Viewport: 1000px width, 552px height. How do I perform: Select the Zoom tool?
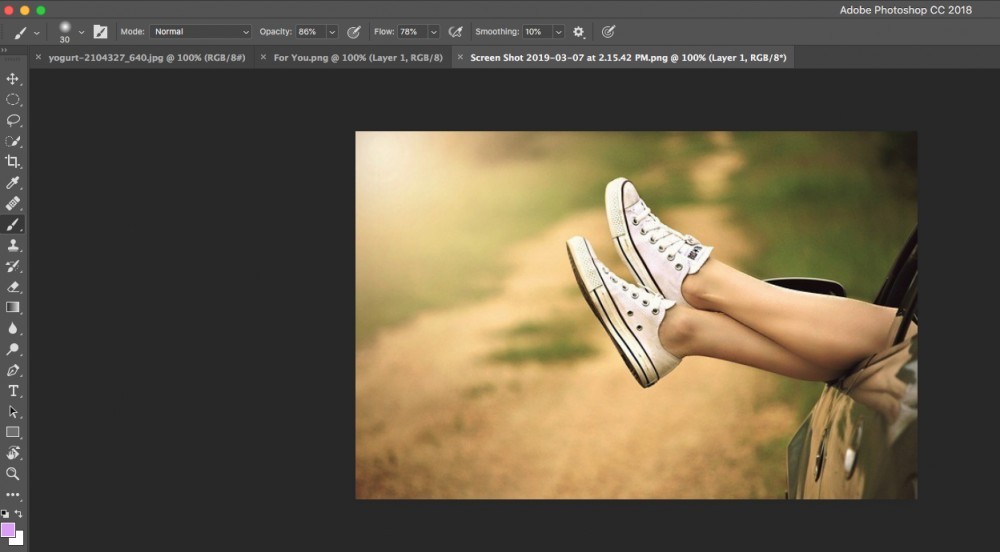point(13,474)
